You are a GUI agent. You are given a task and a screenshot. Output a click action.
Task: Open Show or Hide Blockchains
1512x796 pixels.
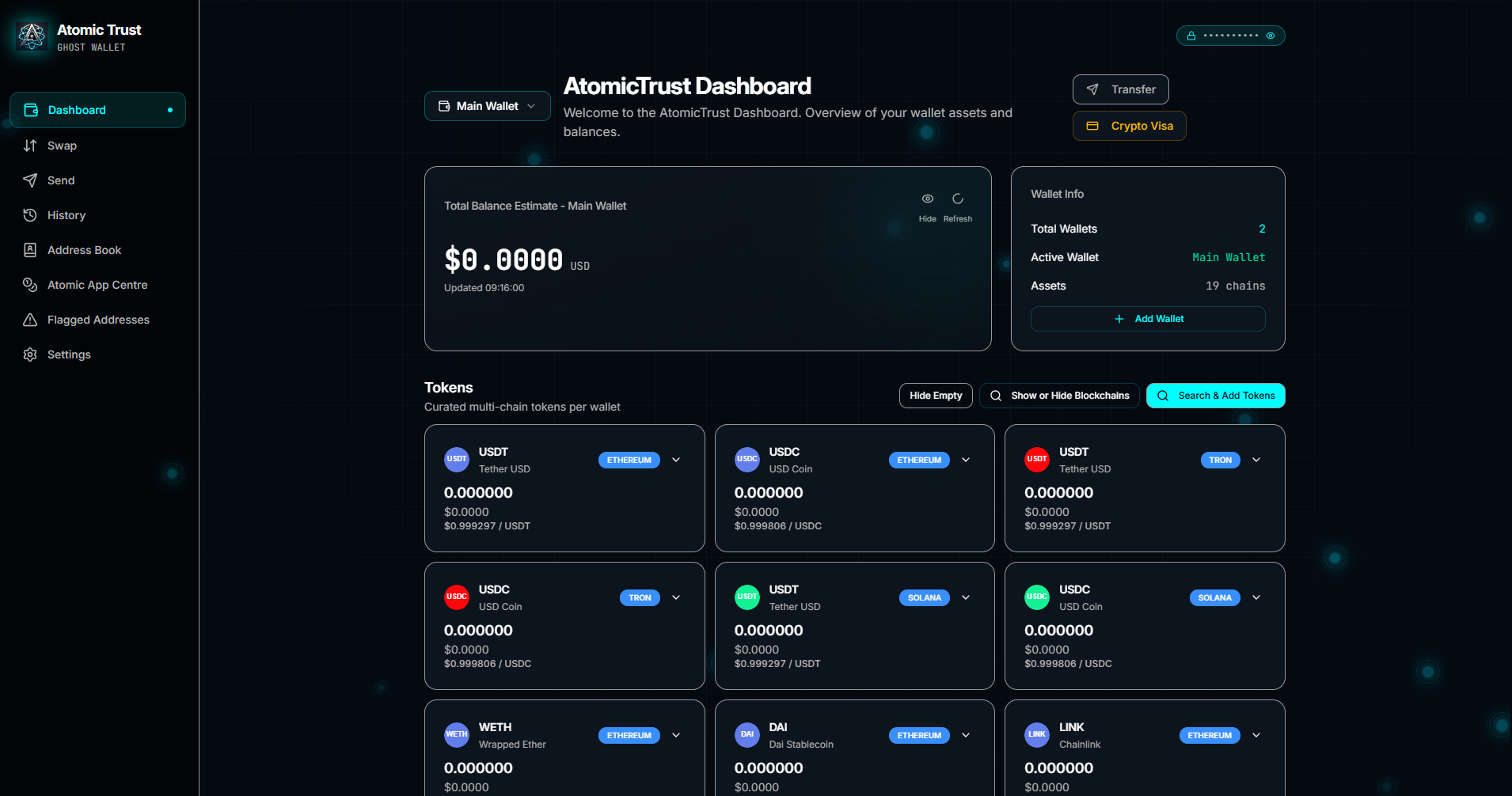click(1059, 396)
